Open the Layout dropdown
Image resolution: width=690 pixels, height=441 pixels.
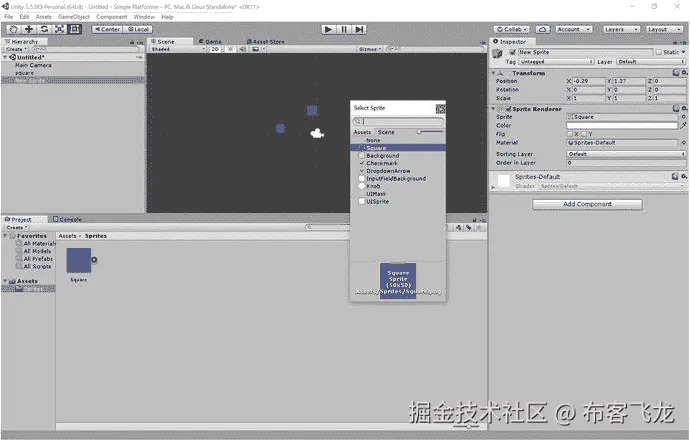(x=664, y=29)
